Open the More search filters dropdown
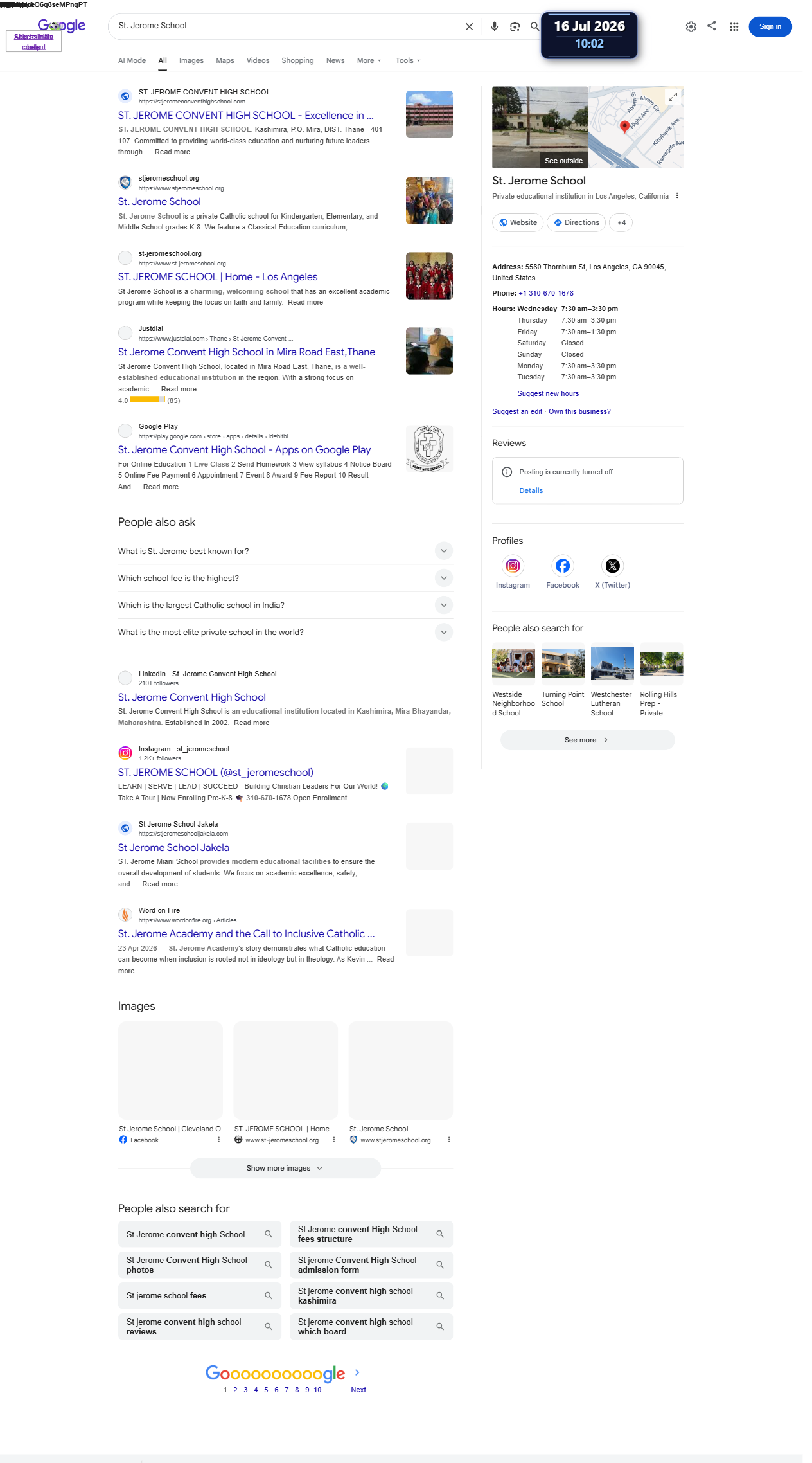The height and width of the screenshot is (1463, 812). [x=369, y=60]
